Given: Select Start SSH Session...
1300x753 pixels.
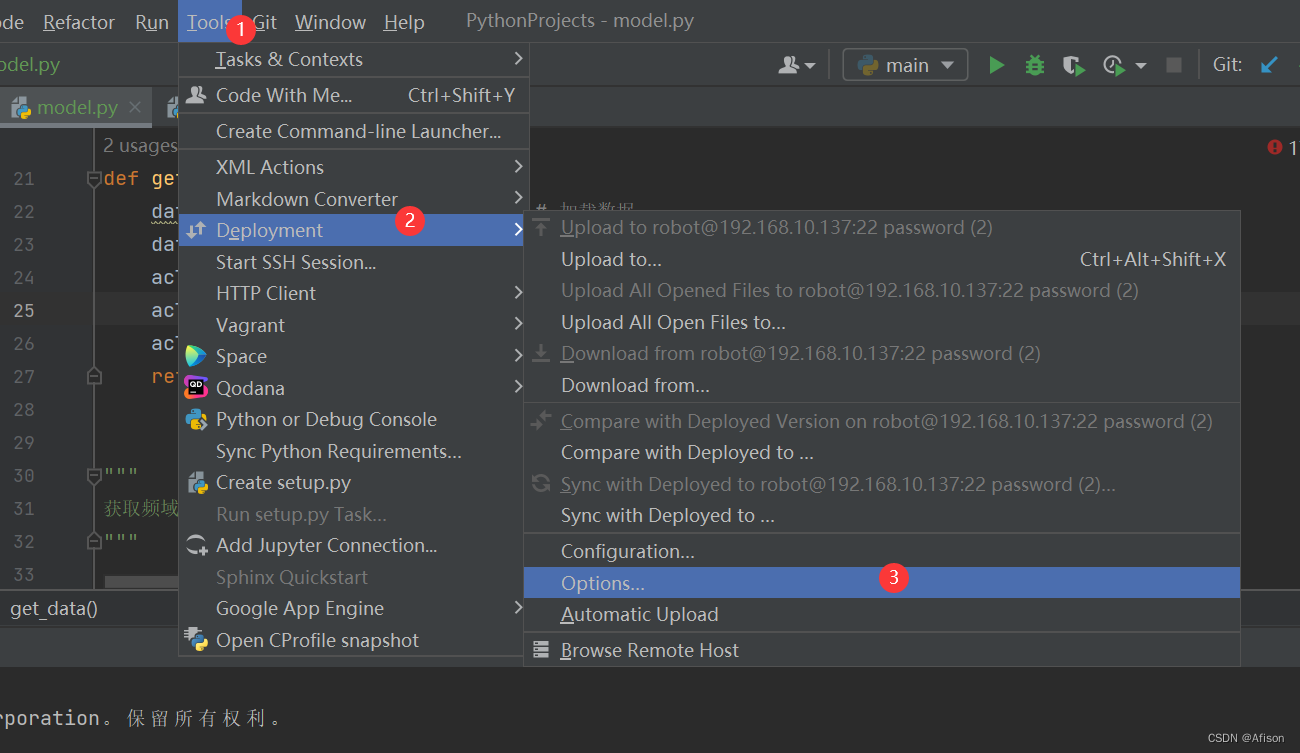Looking at the screenshot, I should pos(353,262).
